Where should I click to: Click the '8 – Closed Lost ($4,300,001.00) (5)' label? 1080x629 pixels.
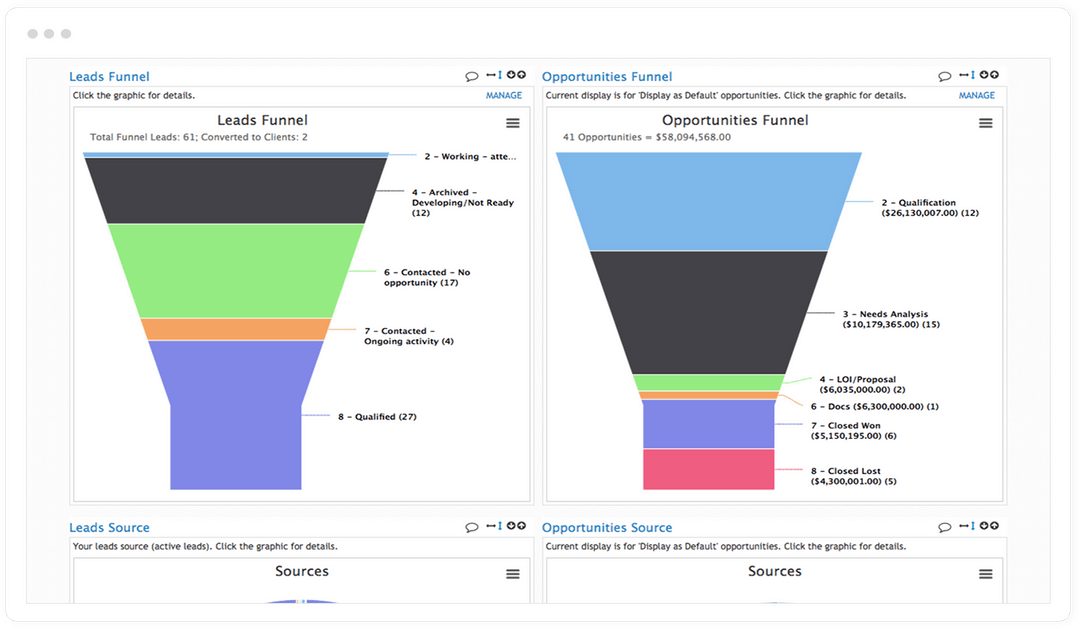(854, 477)
